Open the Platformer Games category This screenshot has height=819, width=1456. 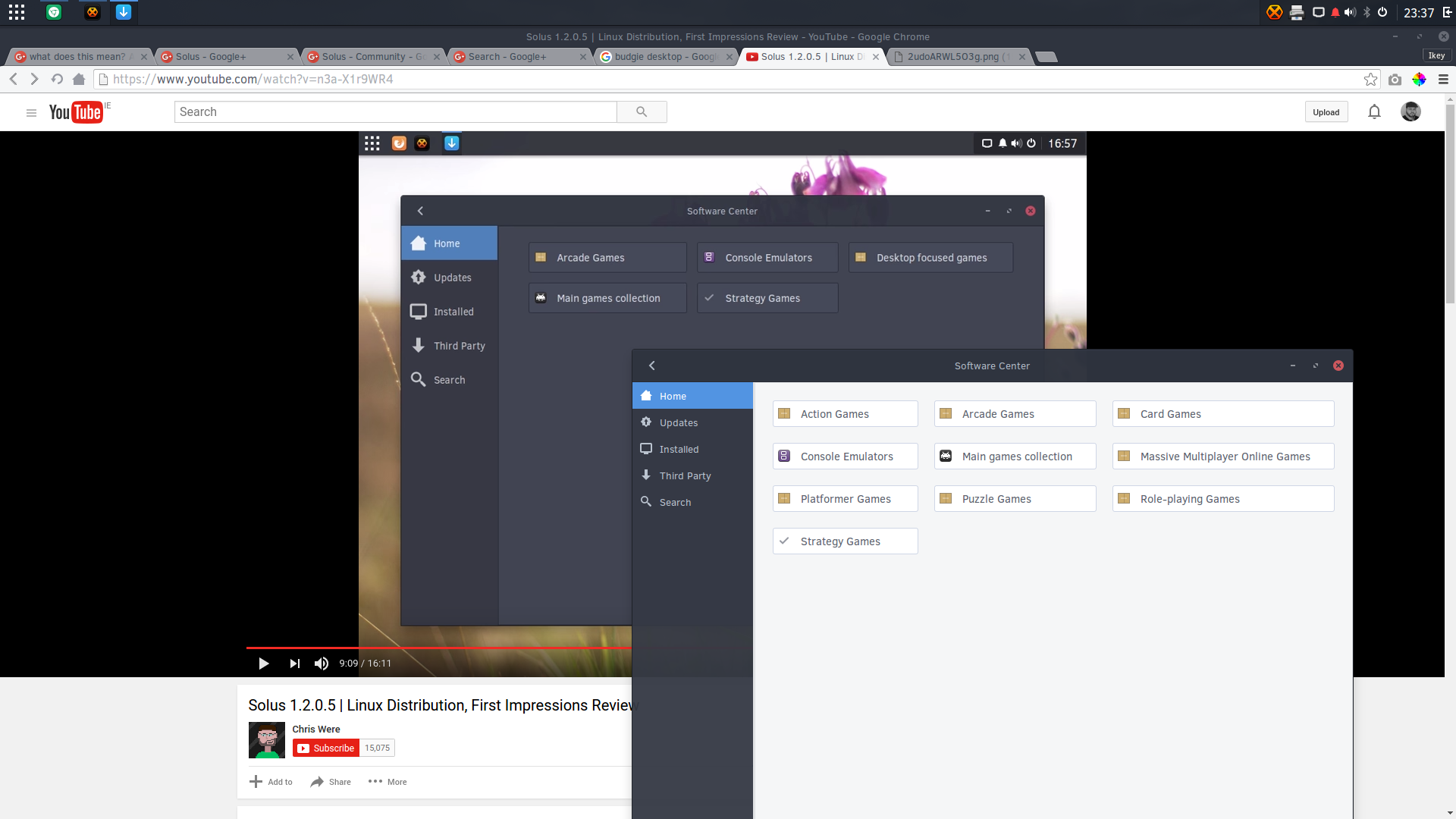click(x=845, y=499)
